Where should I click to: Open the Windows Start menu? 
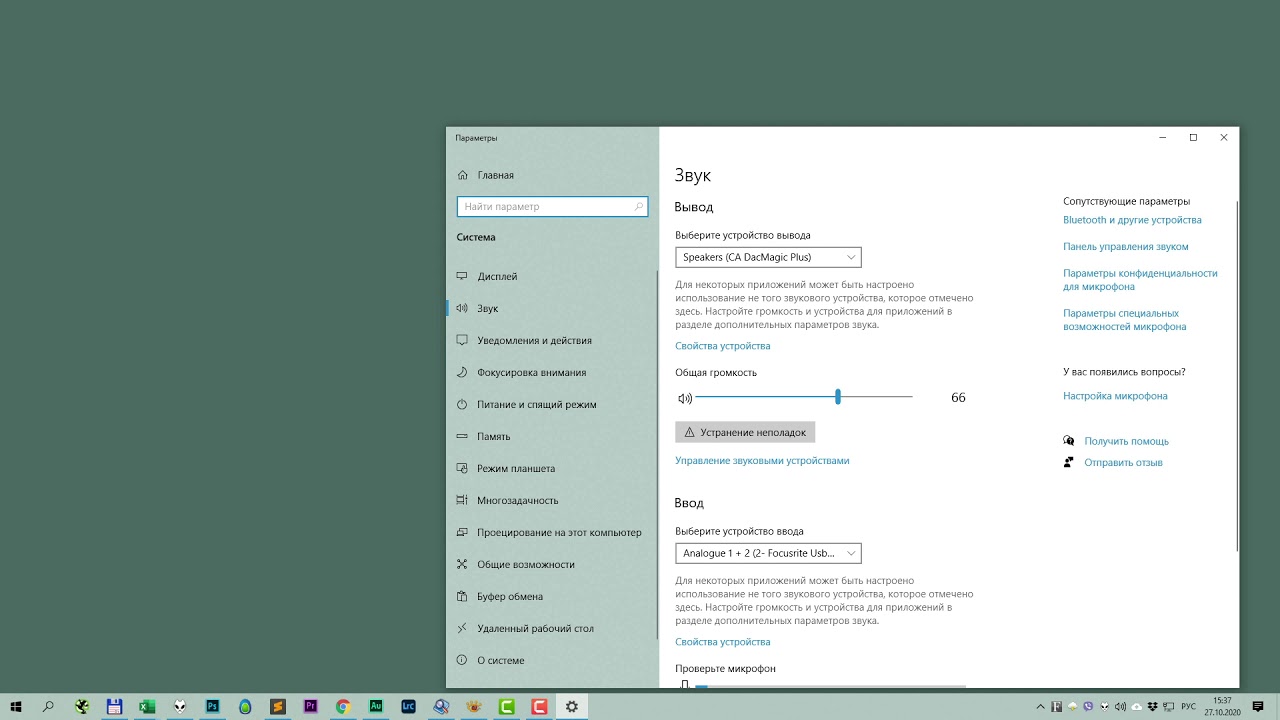[16, 706]
